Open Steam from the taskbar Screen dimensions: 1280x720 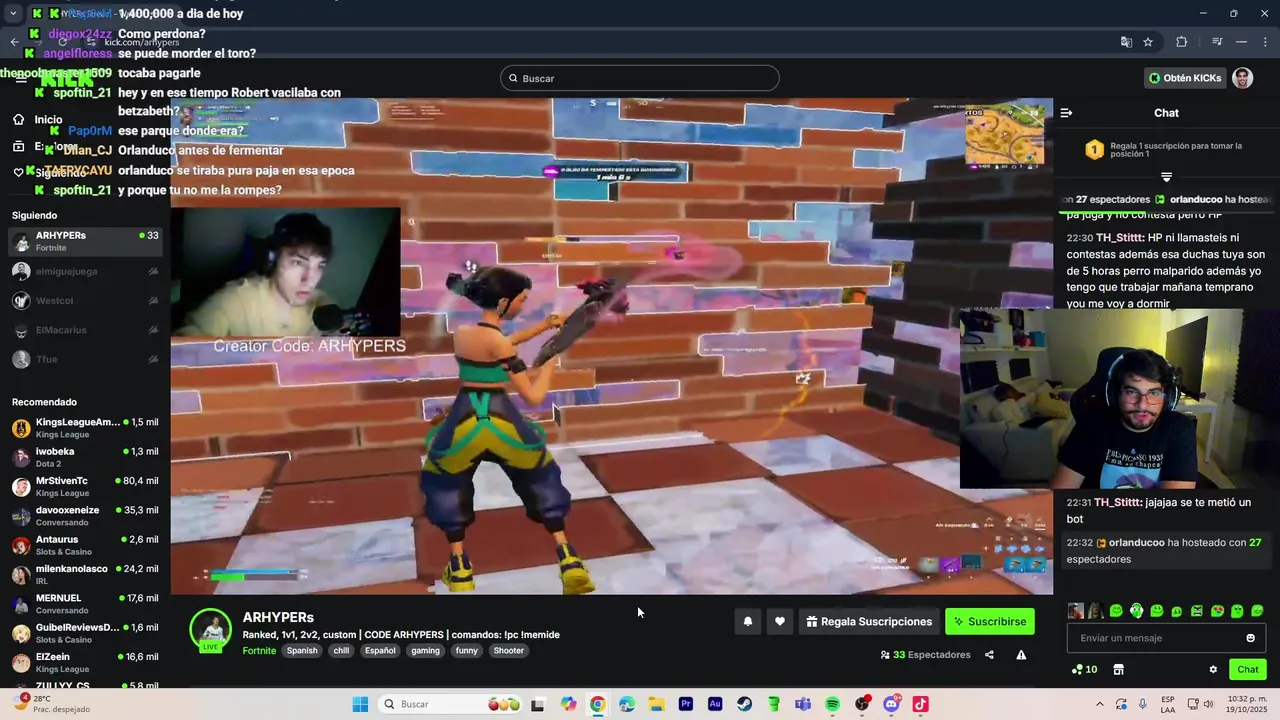(x=744, y=704)
